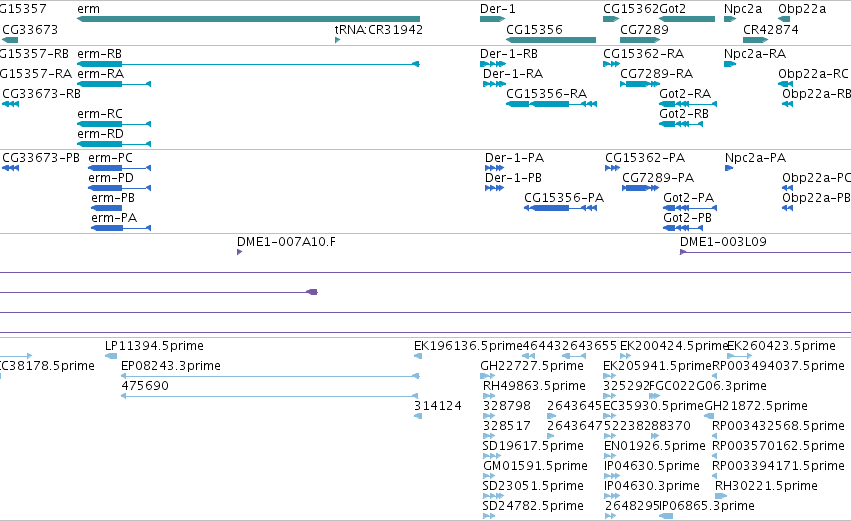This screenshot has height=521, width=851.
Task: Select the erm gene bar
Action: point(248,19)
